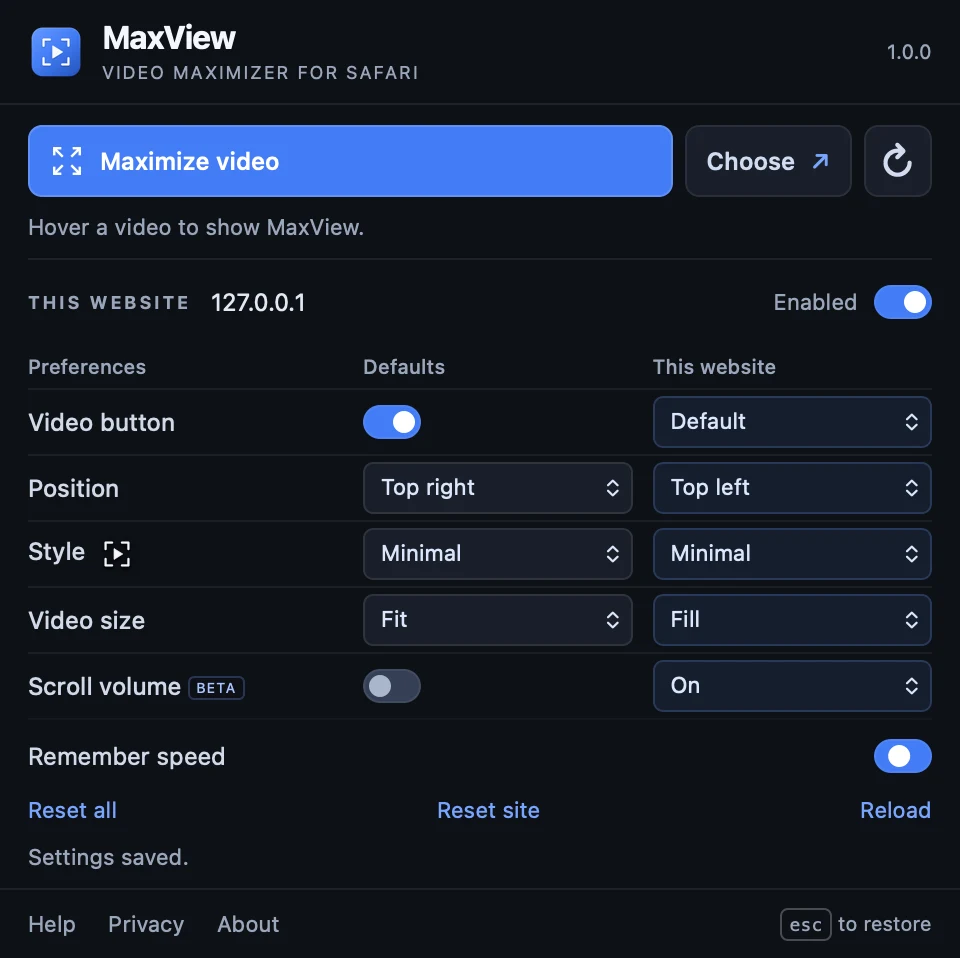The width and height of the screenshot is (960, 958).
Task: Click the THIS WEBSITE section label
Action: coord(108,302)
